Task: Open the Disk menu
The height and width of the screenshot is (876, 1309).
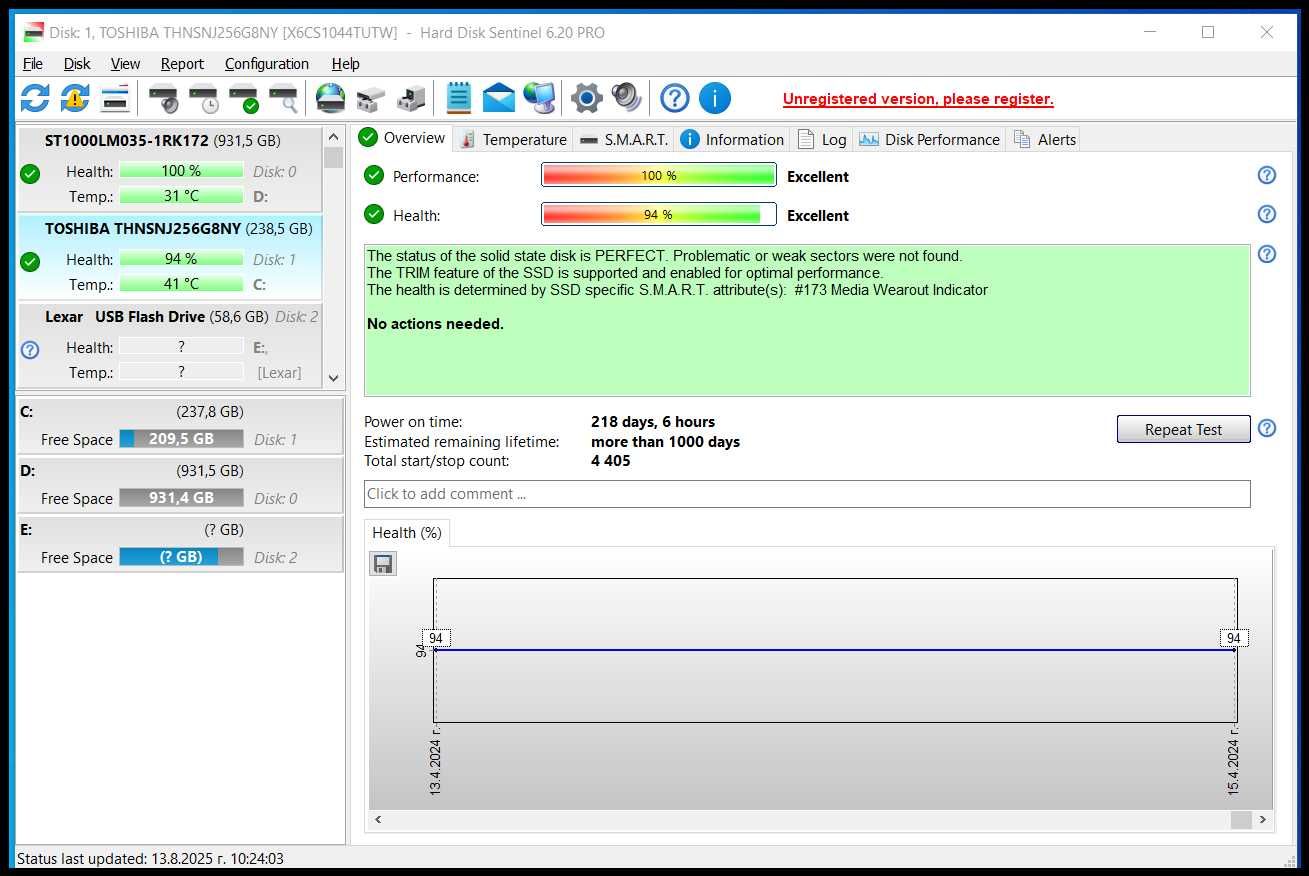Action: [x=77, y=63]
